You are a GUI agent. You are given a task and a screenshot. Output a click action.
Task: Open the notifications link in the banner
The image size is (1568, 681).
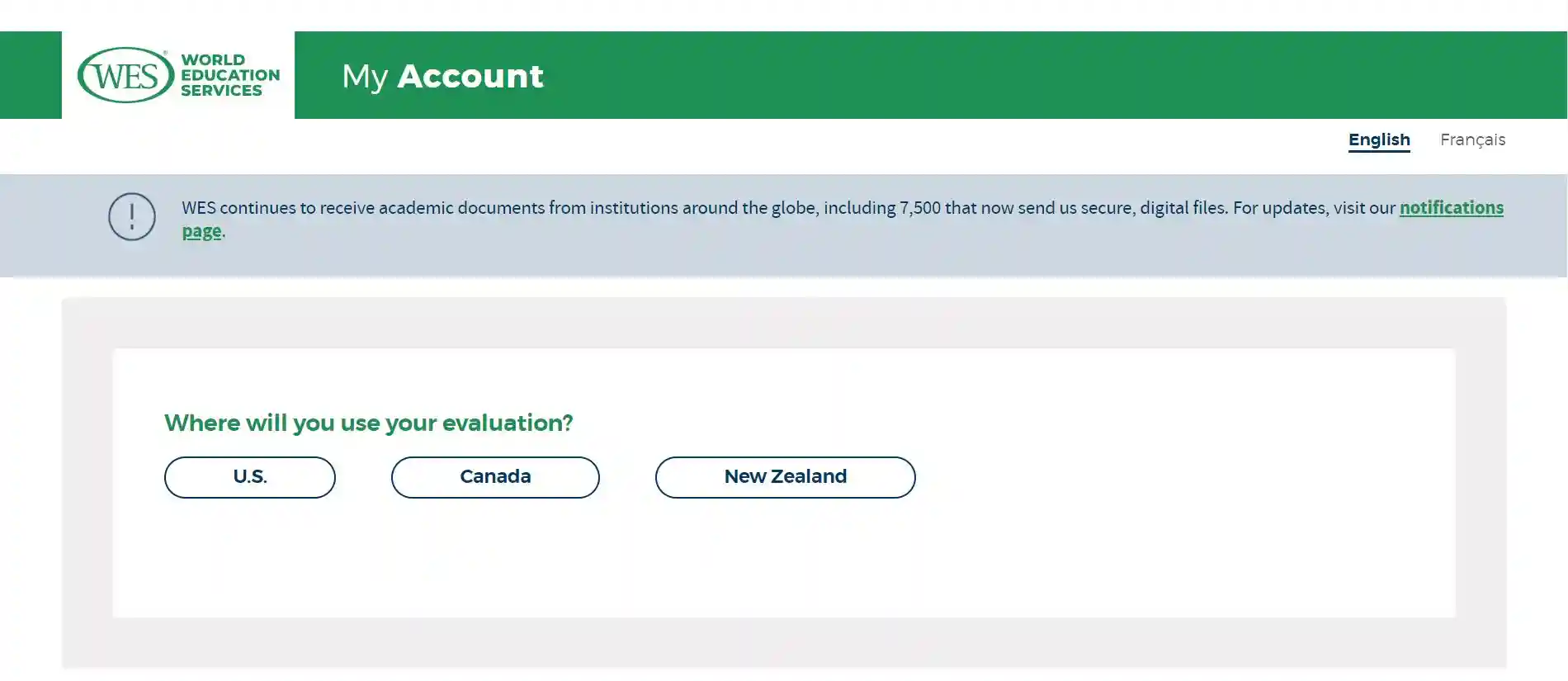(x=1452, y=207)
